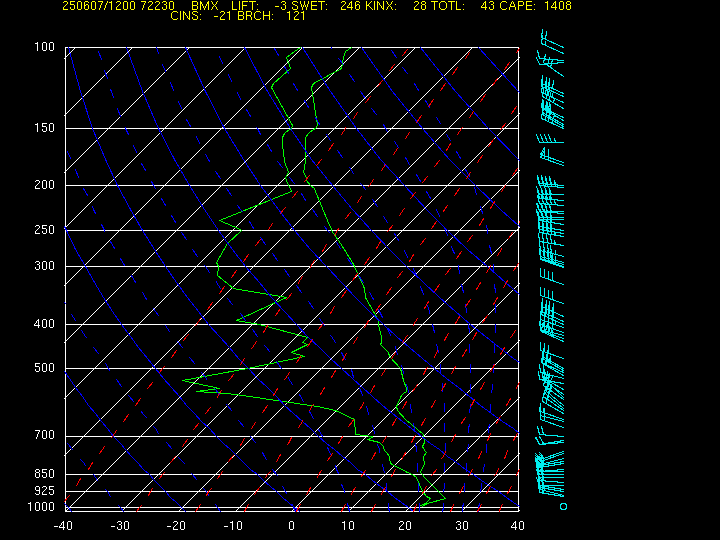Click the TOTL: 43 index value
The height and width of the screenshot is (540, 720).
465,6
